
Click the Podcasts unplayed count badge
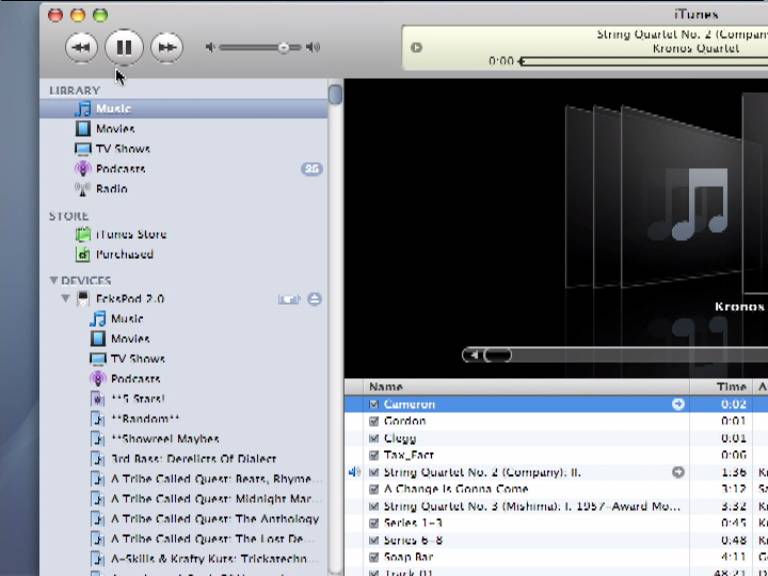pyautogui.click(x=312, y=169)
